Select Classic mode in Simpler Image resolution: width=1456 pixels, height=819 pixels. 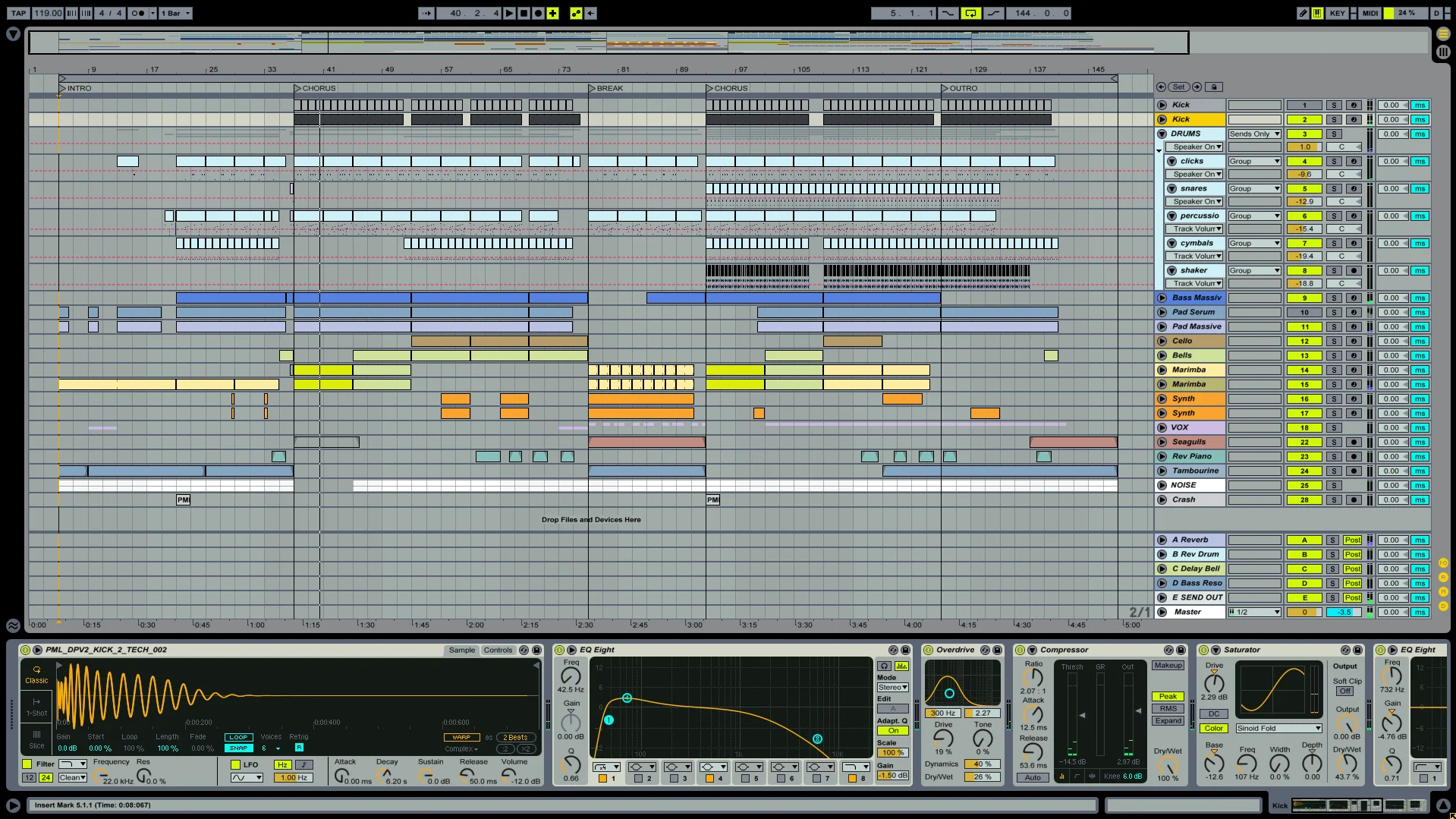click(x=36, y=674)
